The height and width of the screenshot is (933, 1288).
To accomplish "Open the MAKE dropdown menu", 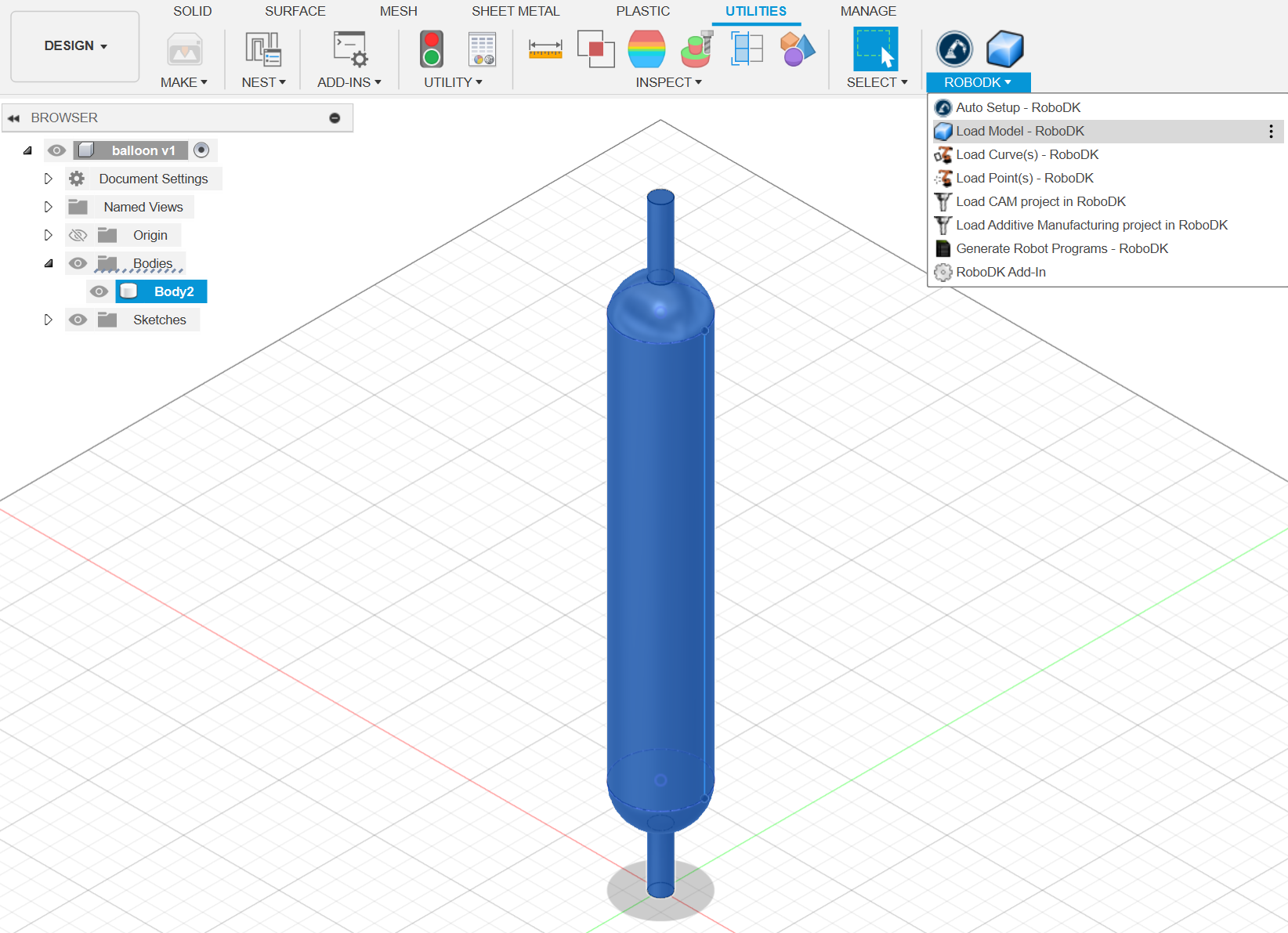I will click(184, 82).
